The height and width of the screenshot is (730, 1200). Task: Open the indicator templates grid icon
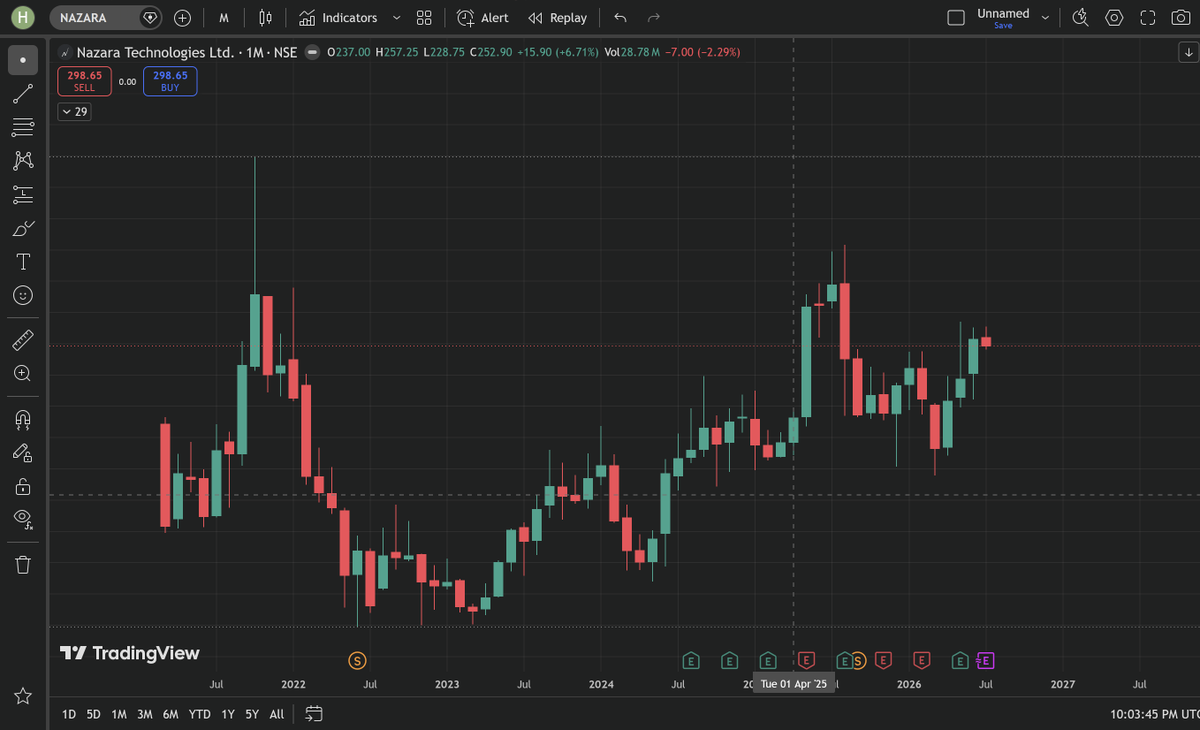[x=424, y=18]
